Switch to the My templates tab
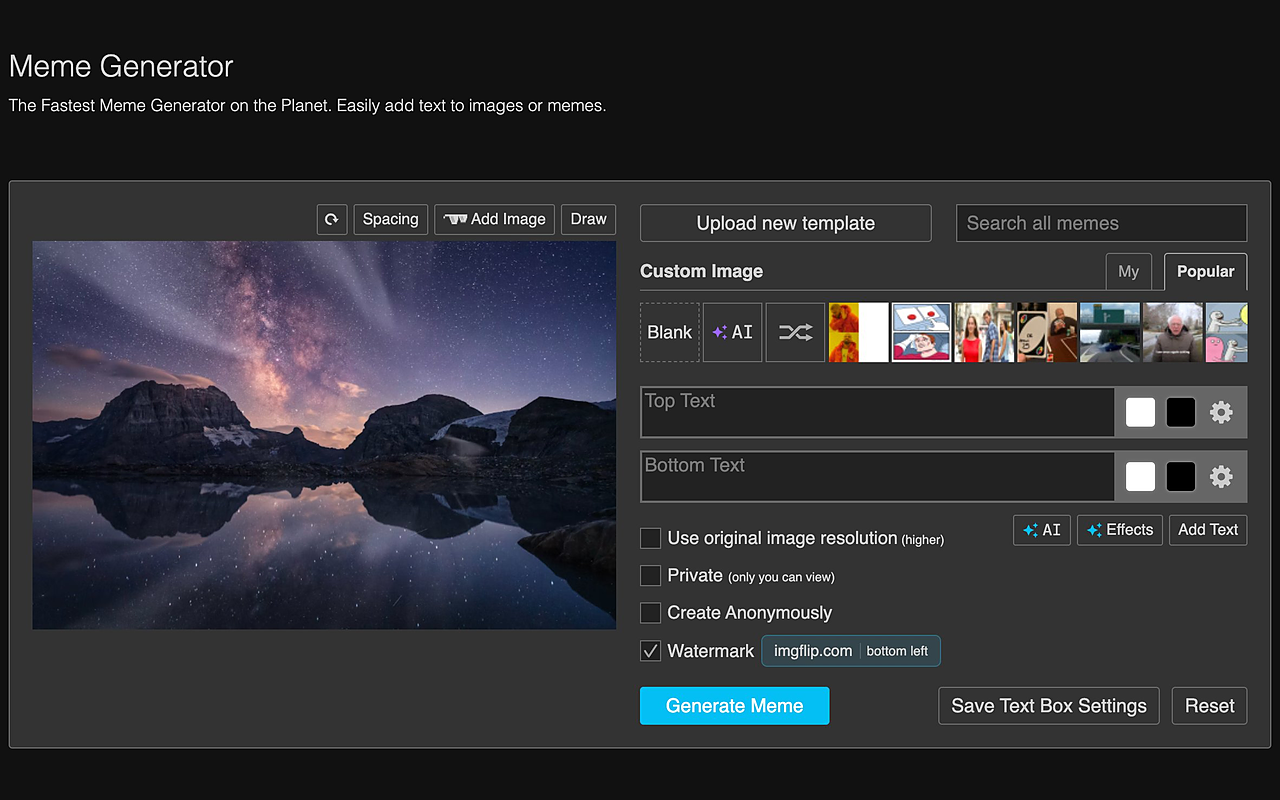Viewport: 1280px width, 800px height. pos(1129,271)
